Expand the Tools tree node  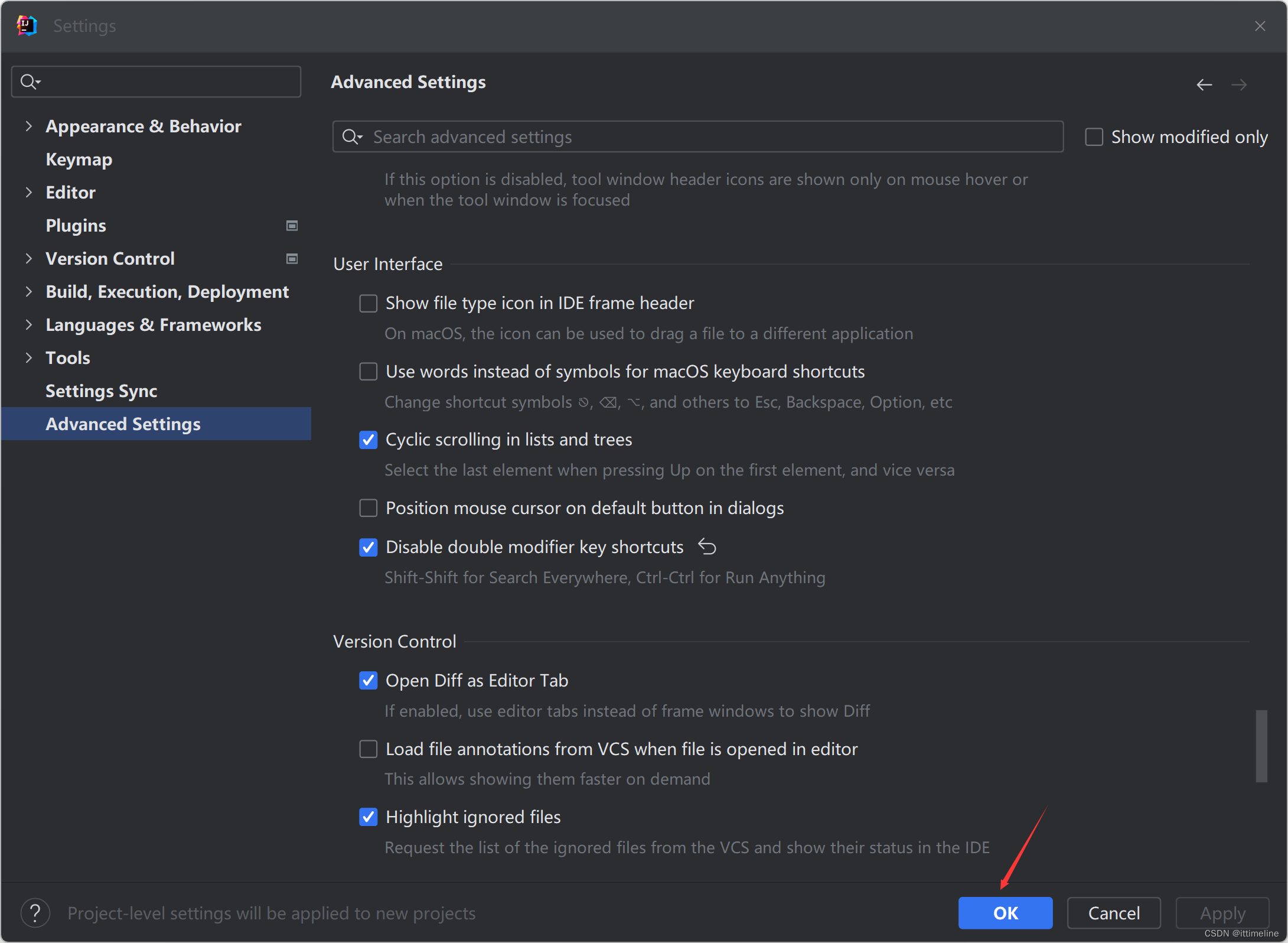pos(28,357)
